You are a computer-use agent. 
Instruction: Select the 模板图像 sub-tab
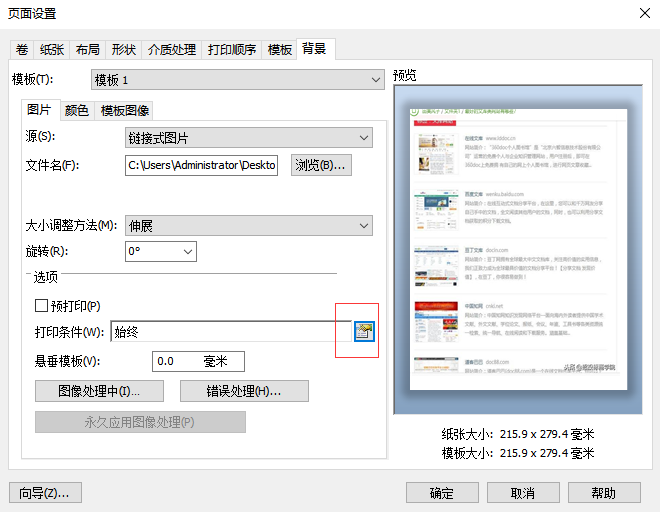123,110
